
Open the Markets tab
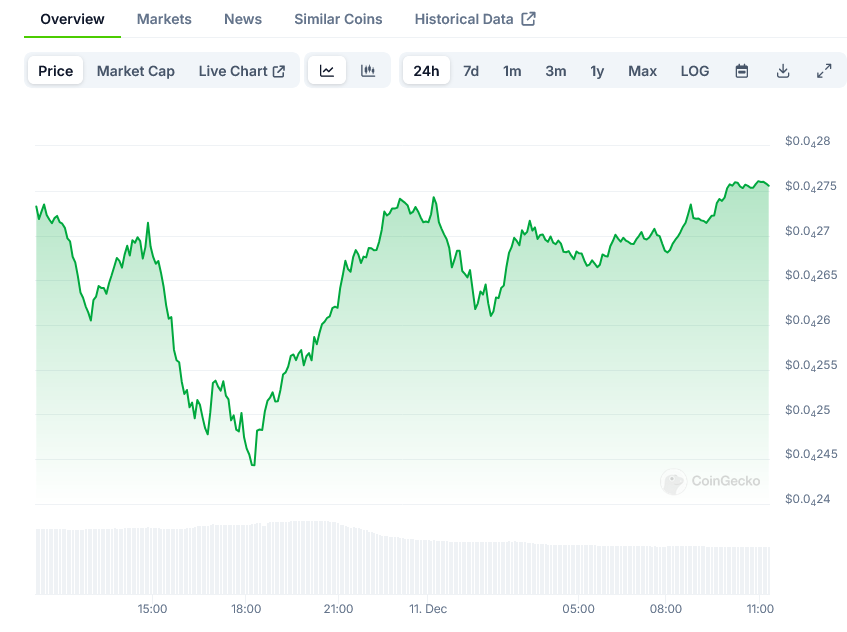164,19
